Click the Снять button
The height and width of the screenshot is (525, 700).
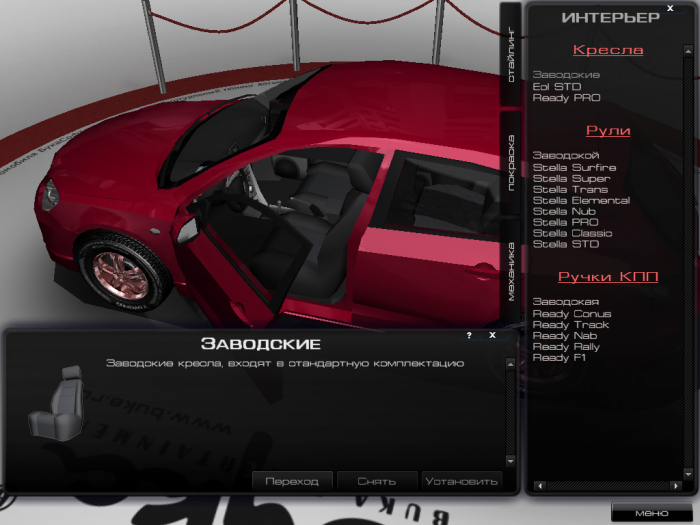click(x=377, y=481)
